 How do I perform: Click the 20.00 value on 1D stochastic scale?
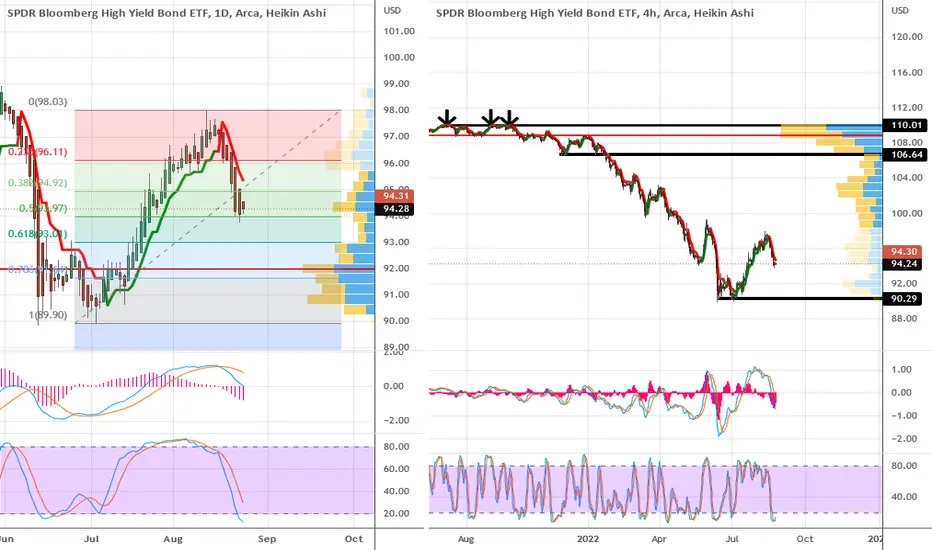[396, 513]
